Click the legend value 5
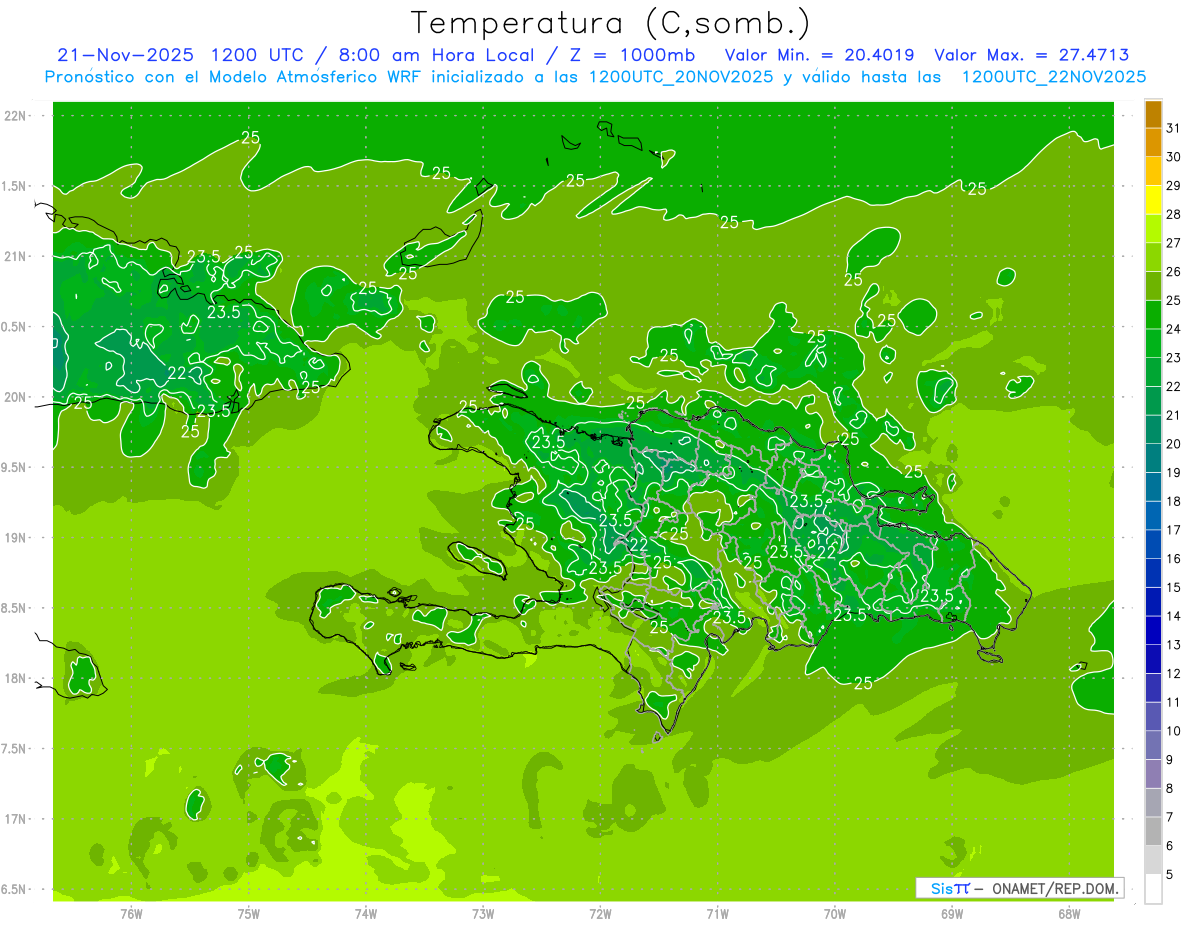 [x=1170, y=874]
